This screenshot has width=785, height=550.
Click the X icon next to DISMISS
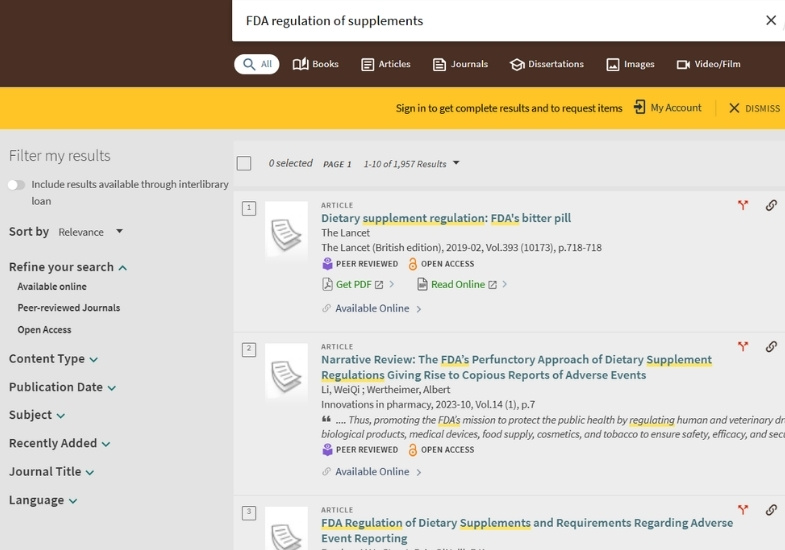tap(734, 108)
